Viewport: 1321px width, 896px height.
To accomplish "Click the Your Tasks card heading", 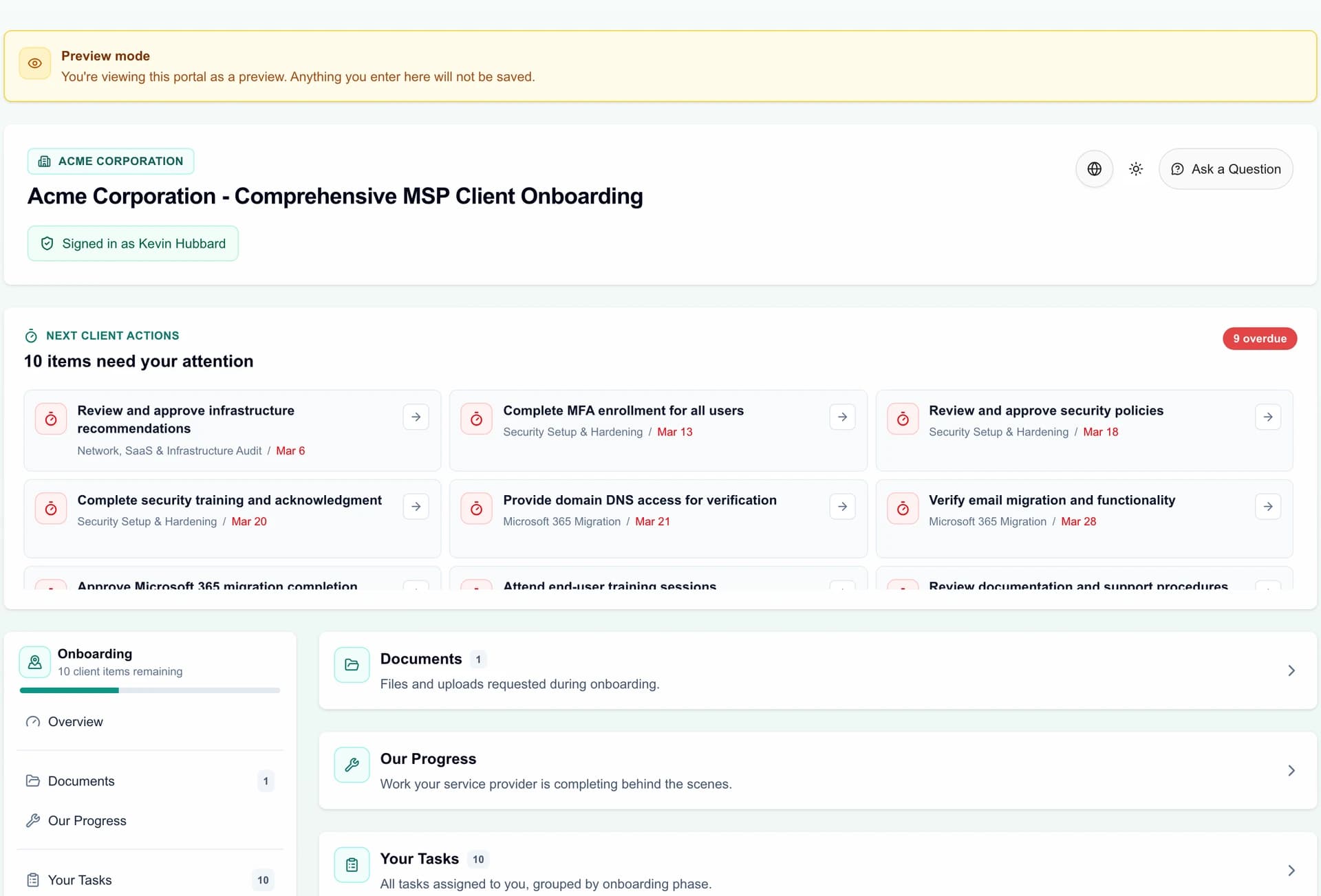I will click(x=419, y=859).
